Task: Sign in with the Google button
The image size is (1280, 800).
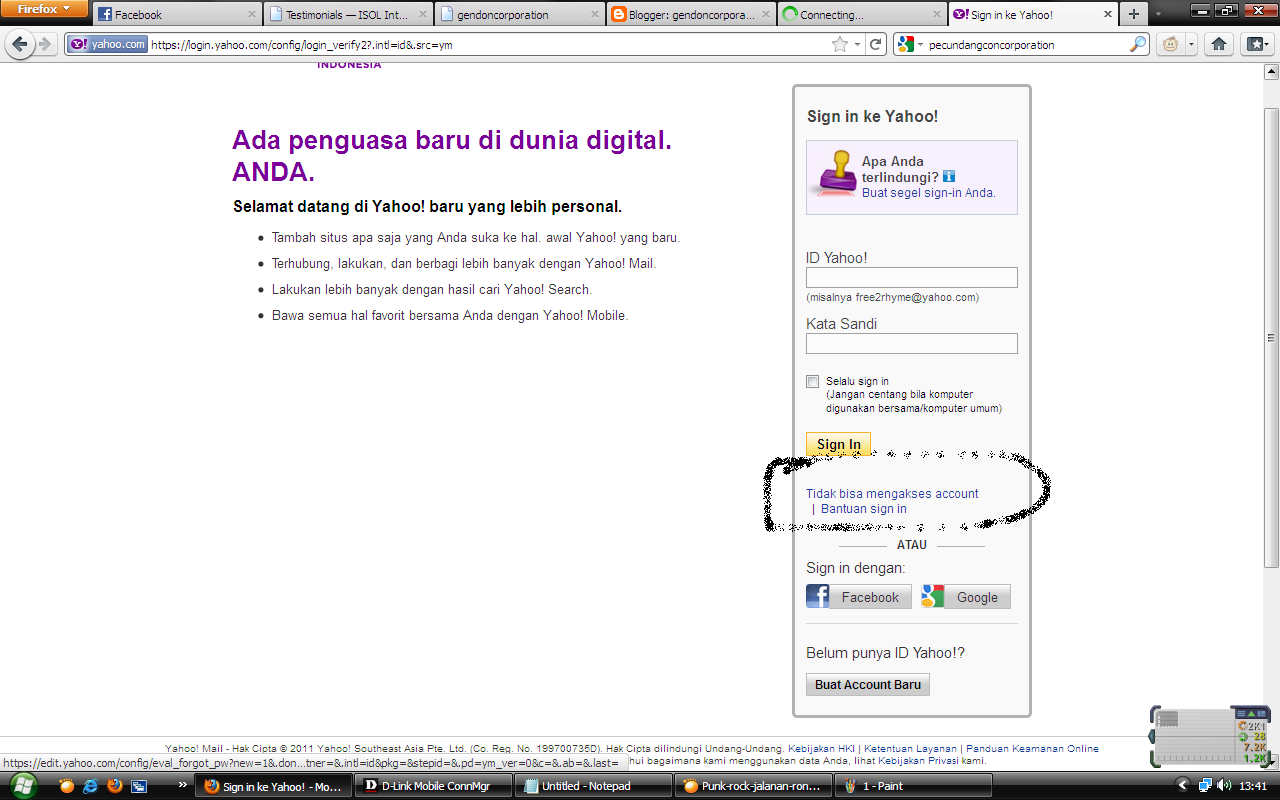Action: click(x=966, y=597)
